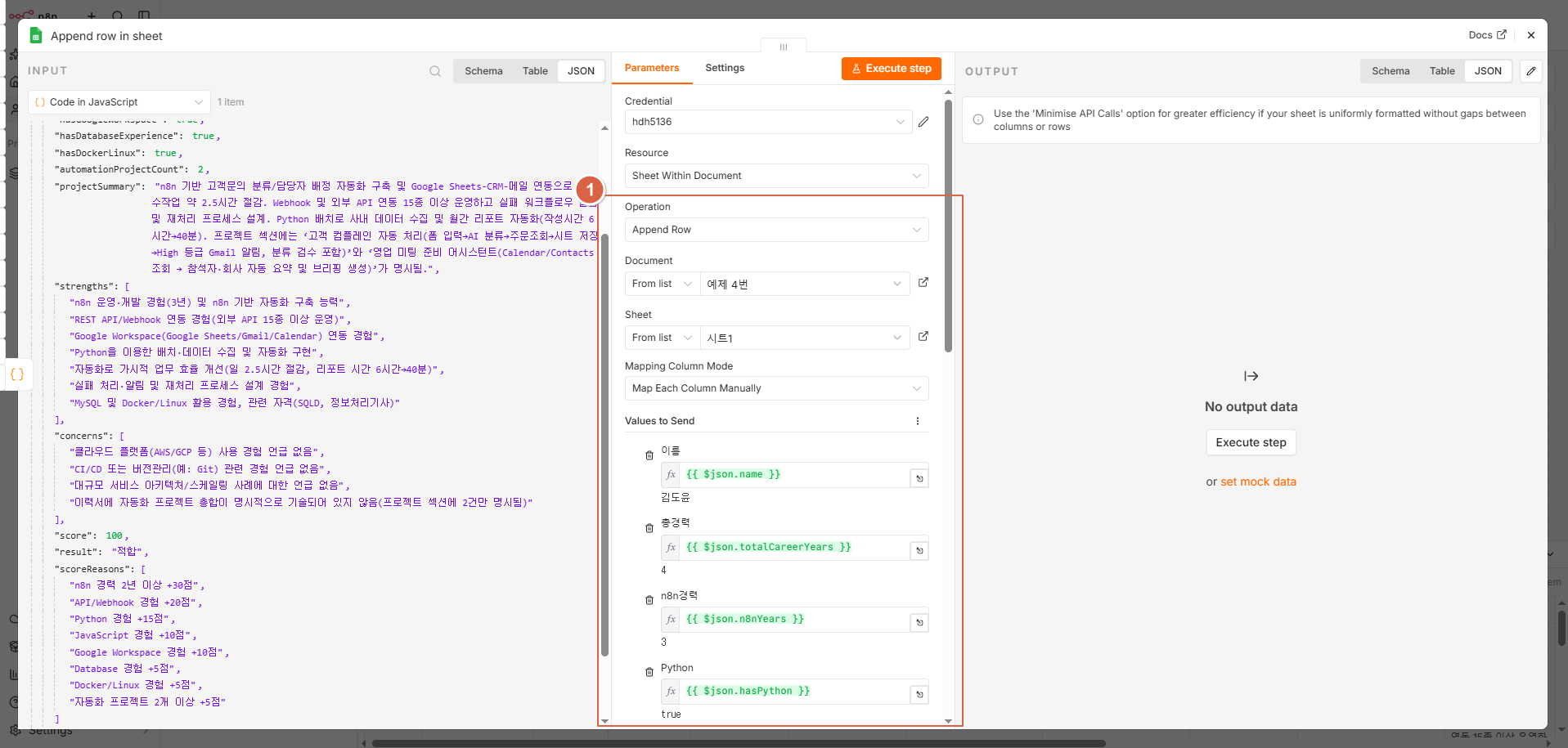Click the {{ $json.name }} expression field
This screenshot has width=1568, height=748.
coord(795,474)
